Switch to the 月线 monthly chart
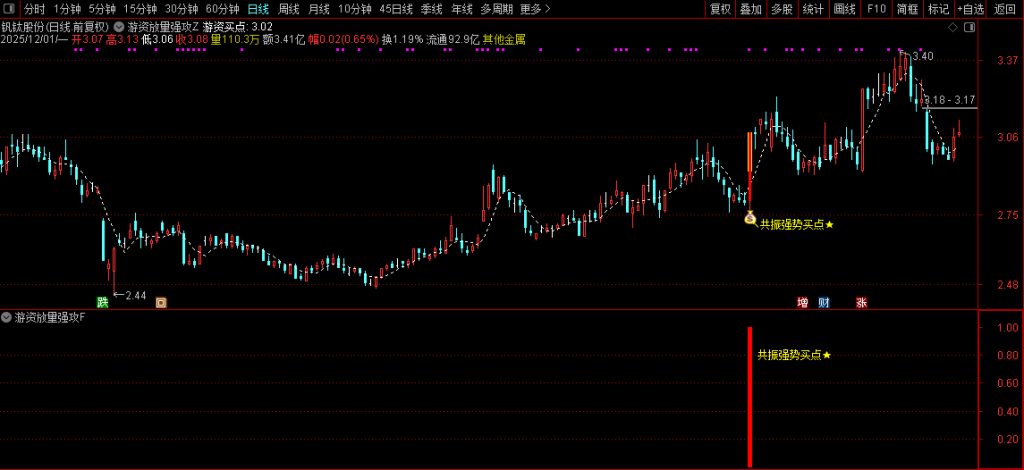 (318, 9)
